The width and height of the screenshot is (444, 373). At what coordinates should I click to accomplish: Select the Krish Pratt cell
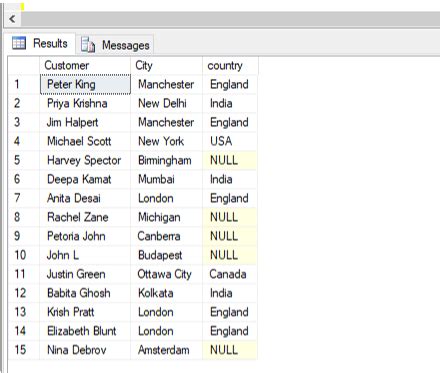click(85, 312)
